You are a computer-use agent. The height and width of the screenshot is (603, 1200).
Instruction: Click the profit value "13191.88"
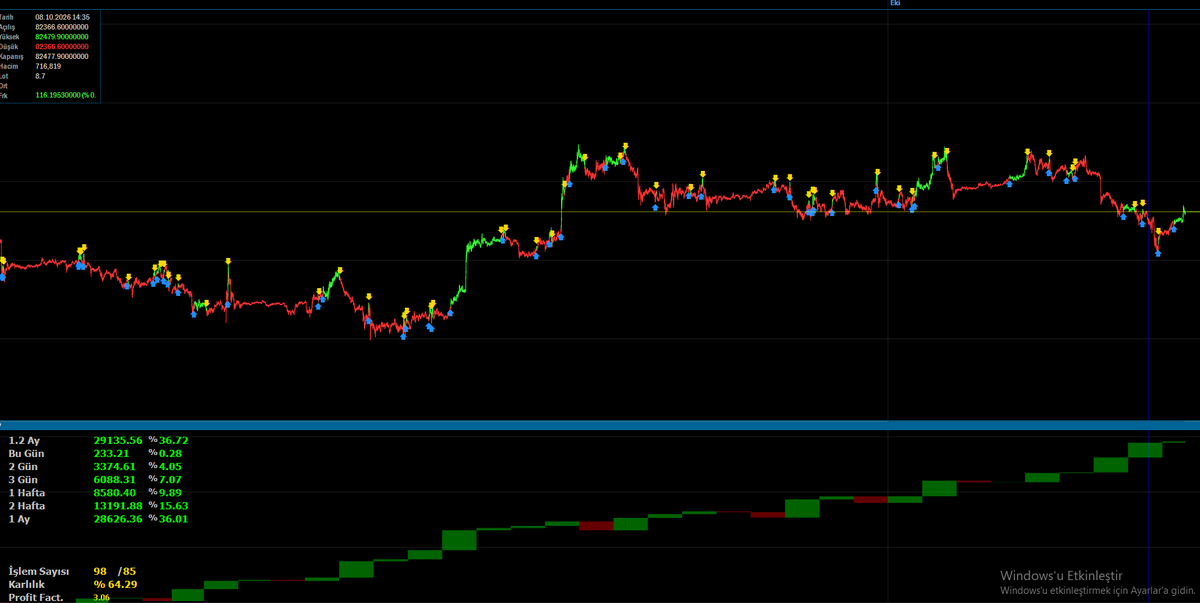(x=118, y=505)
